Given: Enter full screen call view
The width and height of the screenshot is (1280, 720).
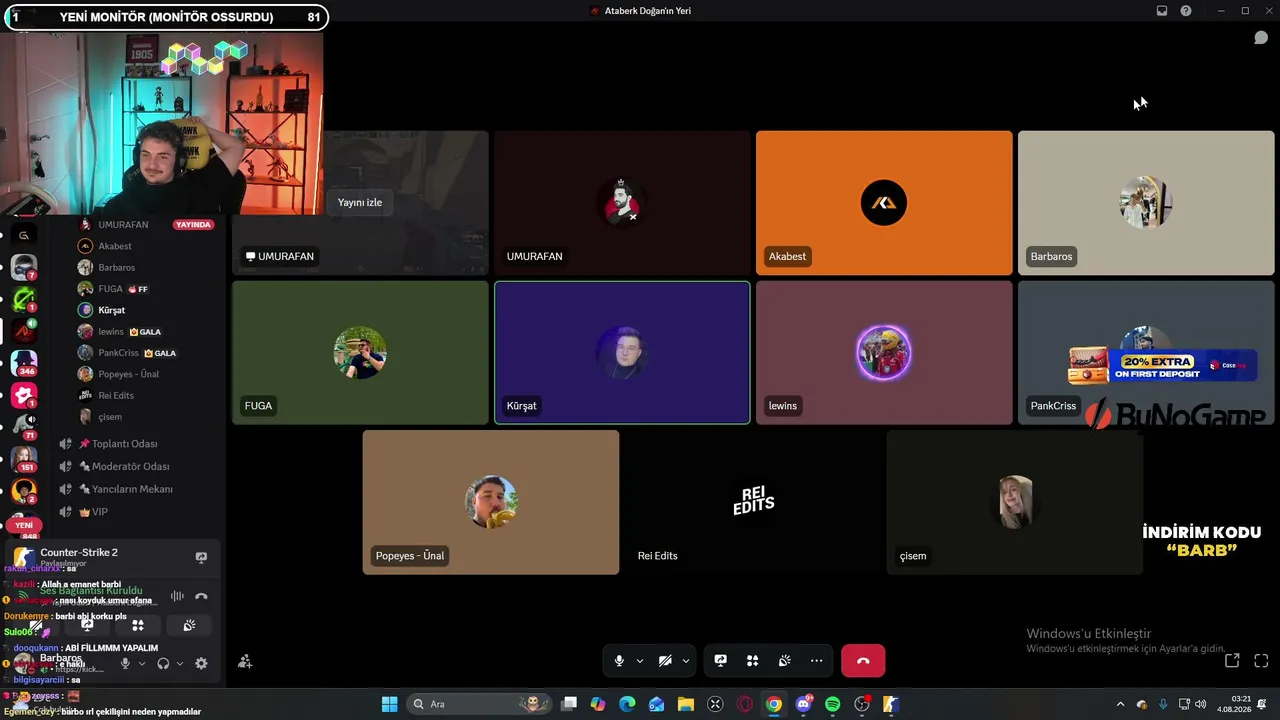Looking at the screenshot, I should point(1261,661).
